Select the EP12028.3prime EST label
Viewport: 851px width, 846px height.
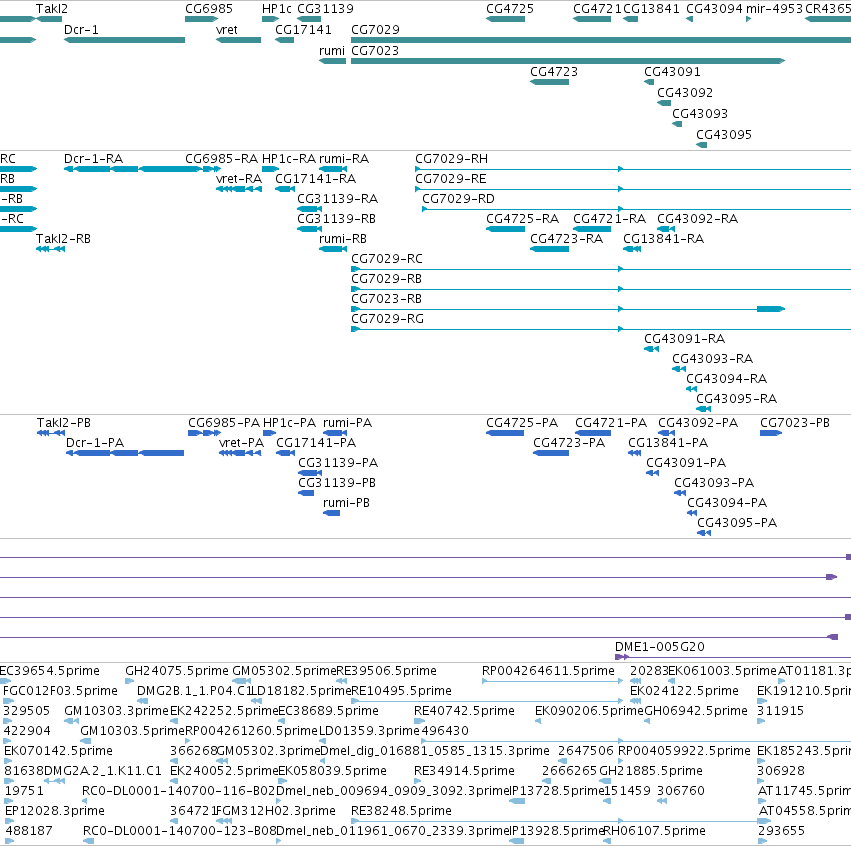point(54,811)
